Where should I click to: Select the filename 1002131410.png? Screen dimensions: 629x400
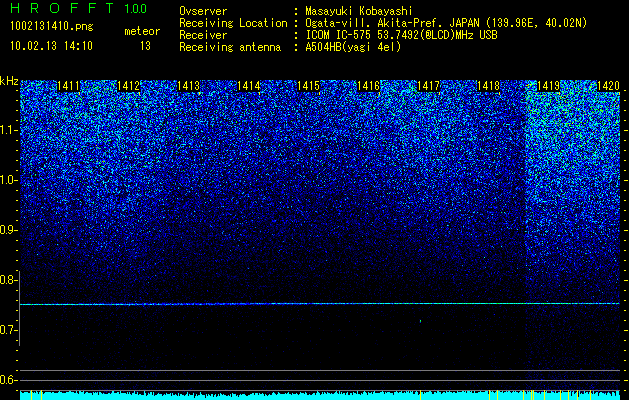click(52, 26)
